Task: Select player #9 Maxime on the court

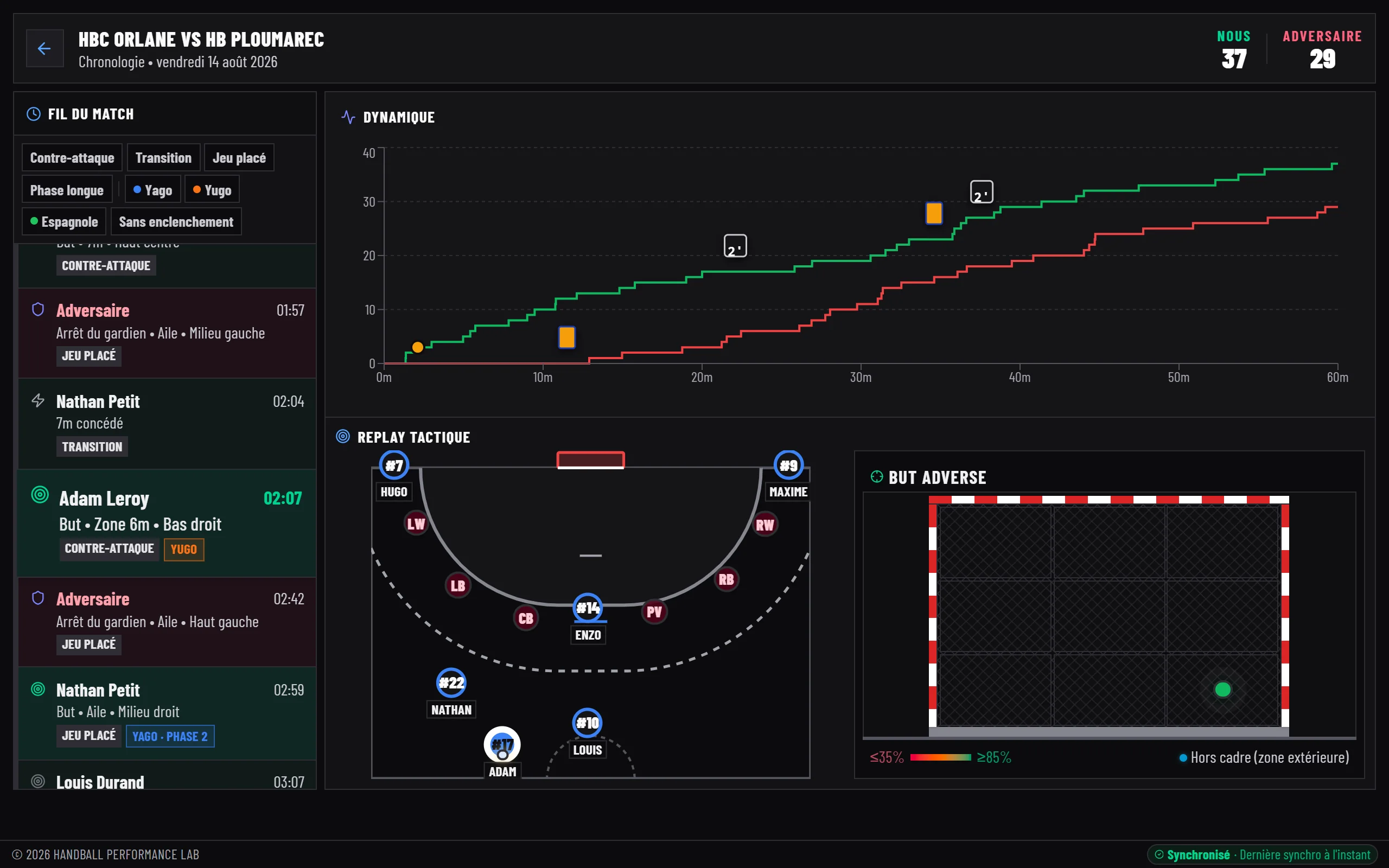Action: 788,465
